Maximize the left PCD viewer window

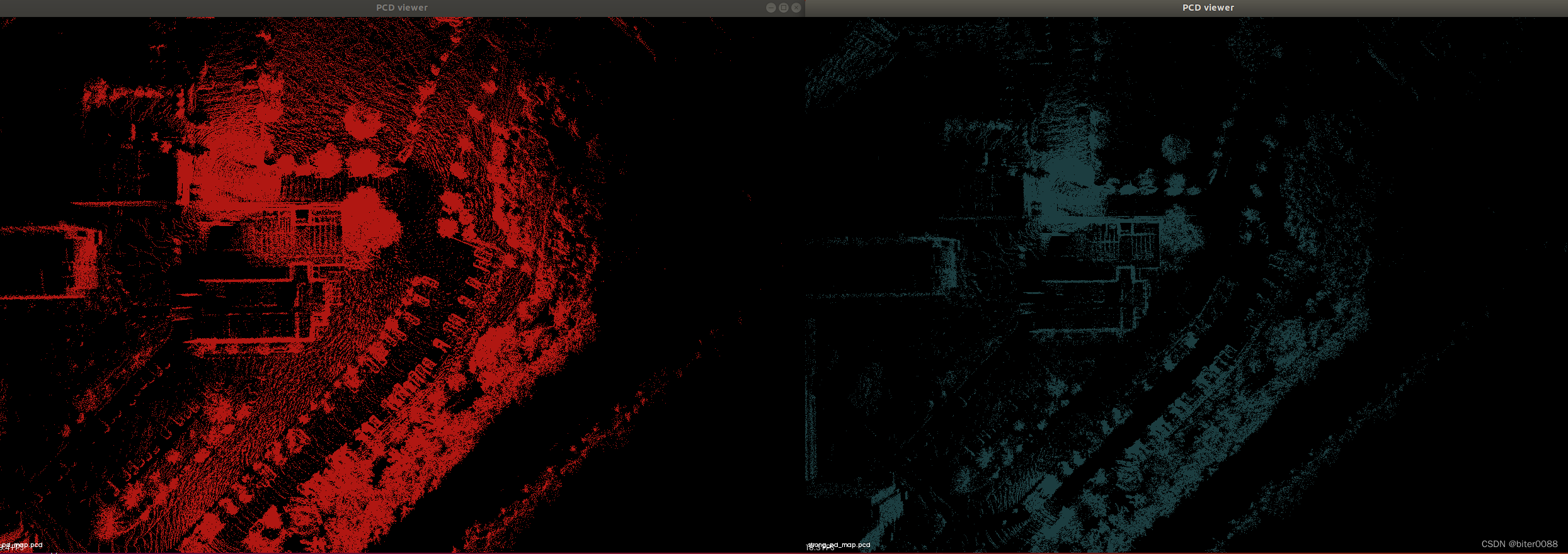click(784, 8)
